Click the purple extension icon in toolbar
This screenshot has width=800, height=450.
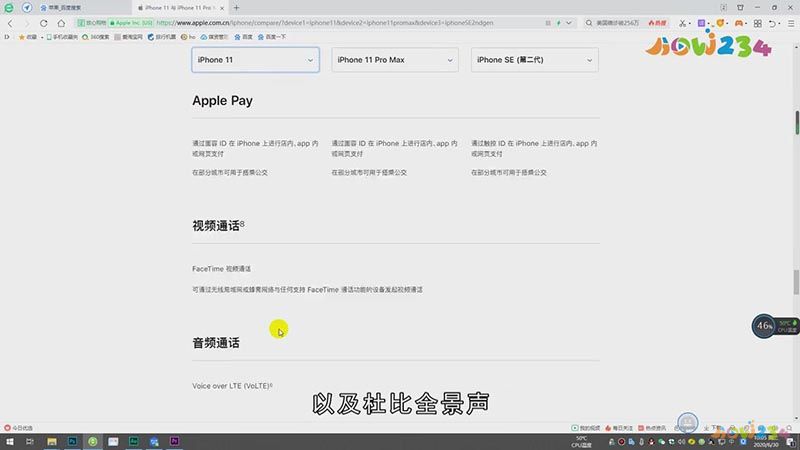[x=702, y=23]
